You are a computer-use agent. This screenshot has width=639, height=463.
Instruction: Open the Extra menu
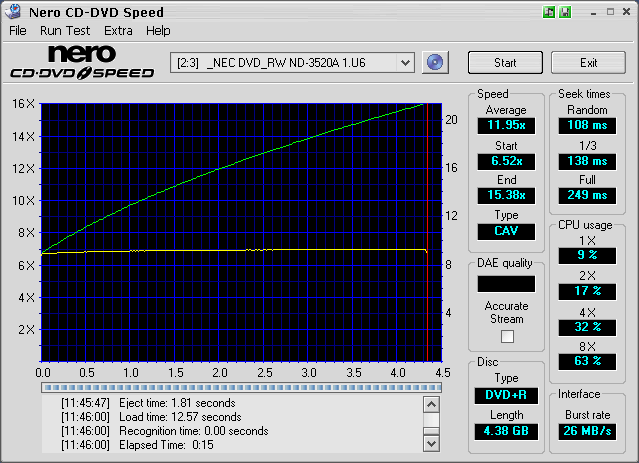pos(118,31)
